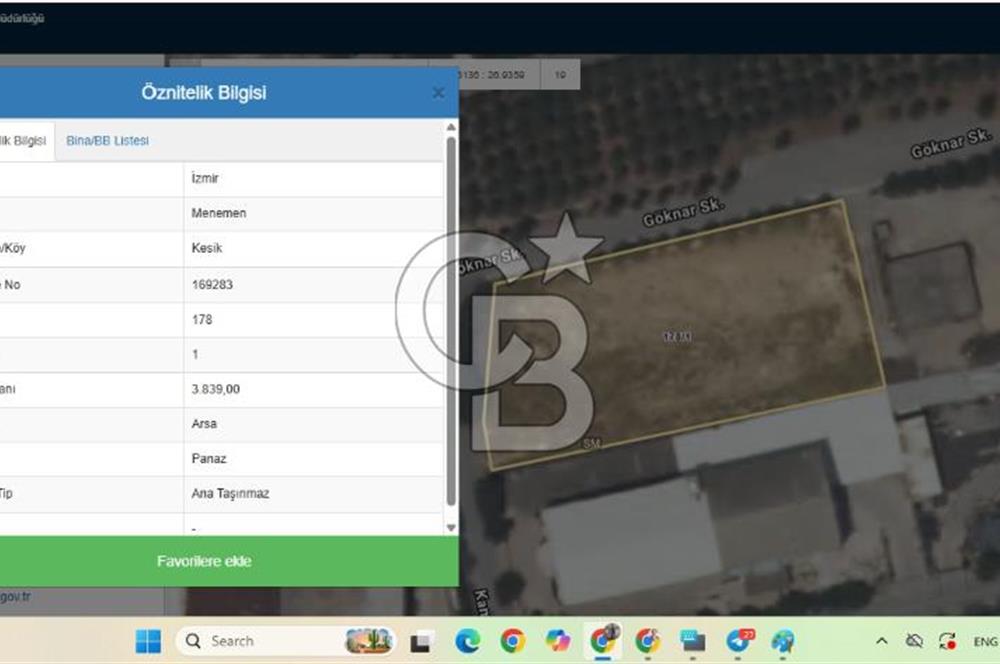Open Microsoft Edge from the taskbar
Viewport: 1000px width, 664px height.
pyautogui.click(x=467, y=641)
